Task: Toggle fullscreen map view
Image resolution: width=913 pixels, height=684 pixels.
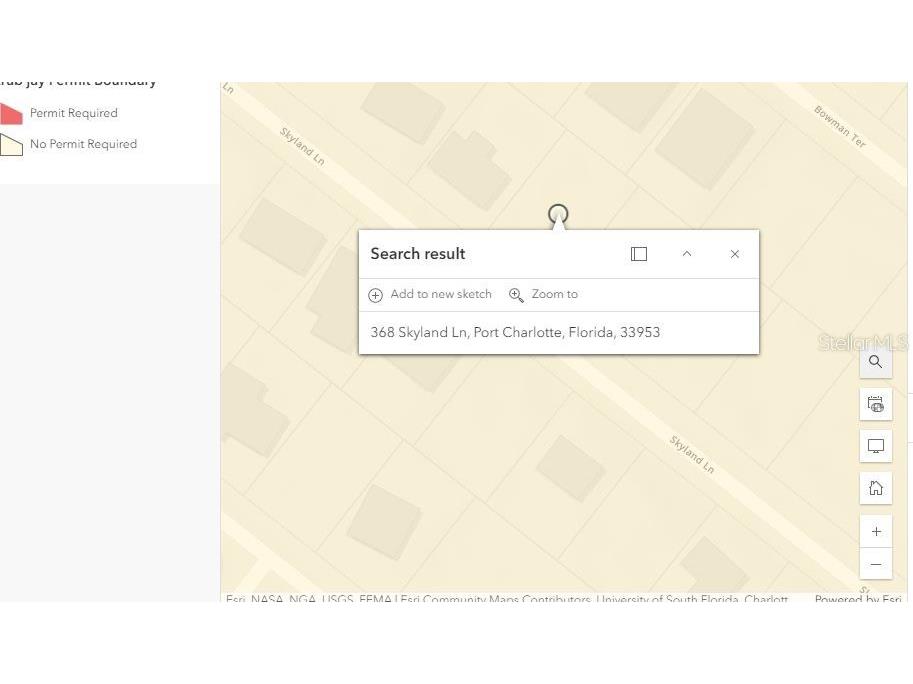Action: point(875,446)
